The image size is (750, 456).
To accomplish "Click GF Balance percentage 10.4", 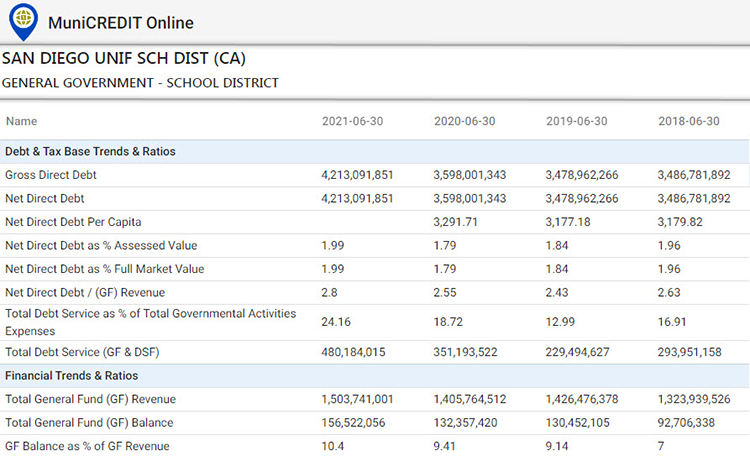I will 332,446.
